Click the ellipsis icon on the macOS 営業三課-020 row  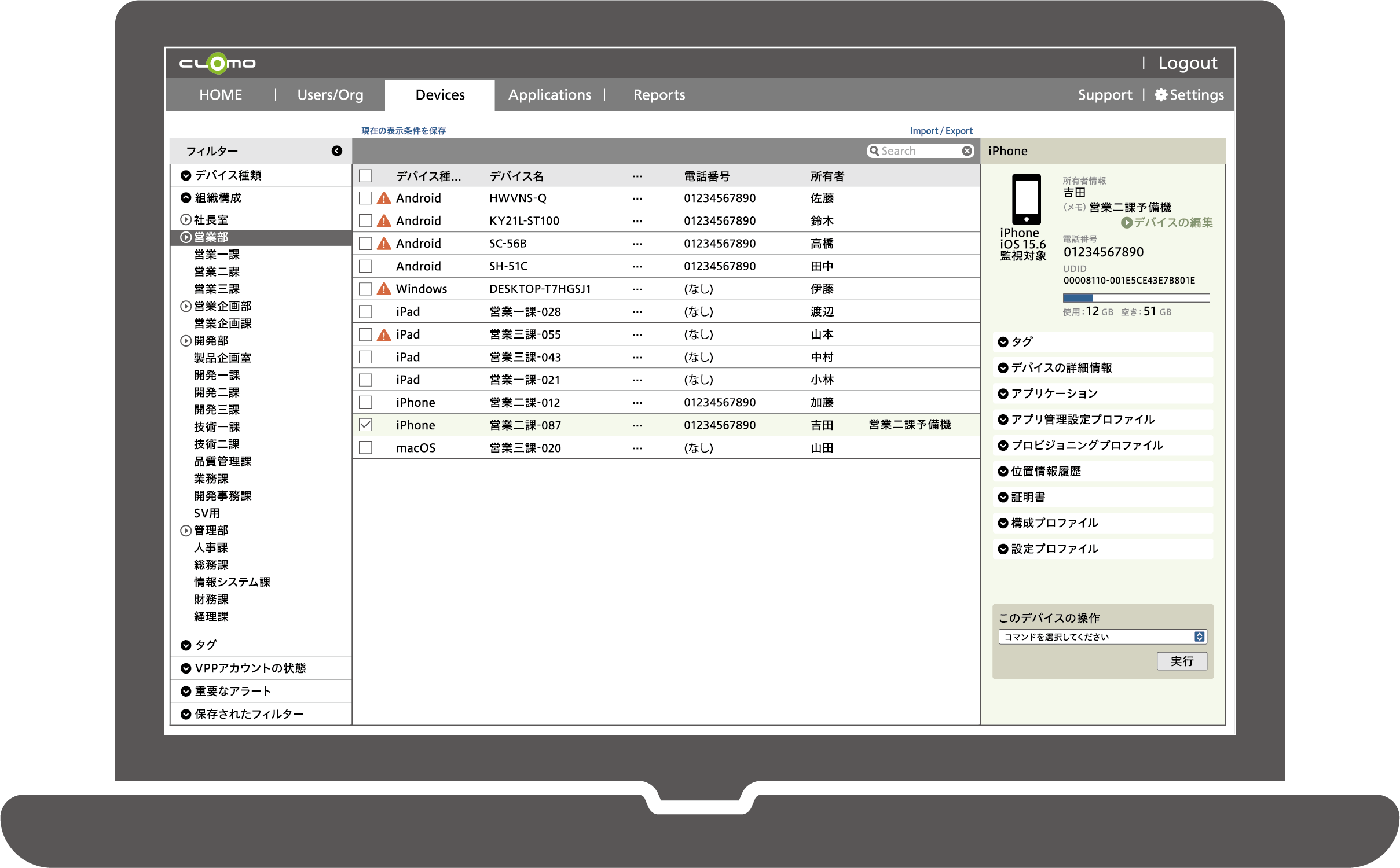pyautogui.click(x=637, y=447)
